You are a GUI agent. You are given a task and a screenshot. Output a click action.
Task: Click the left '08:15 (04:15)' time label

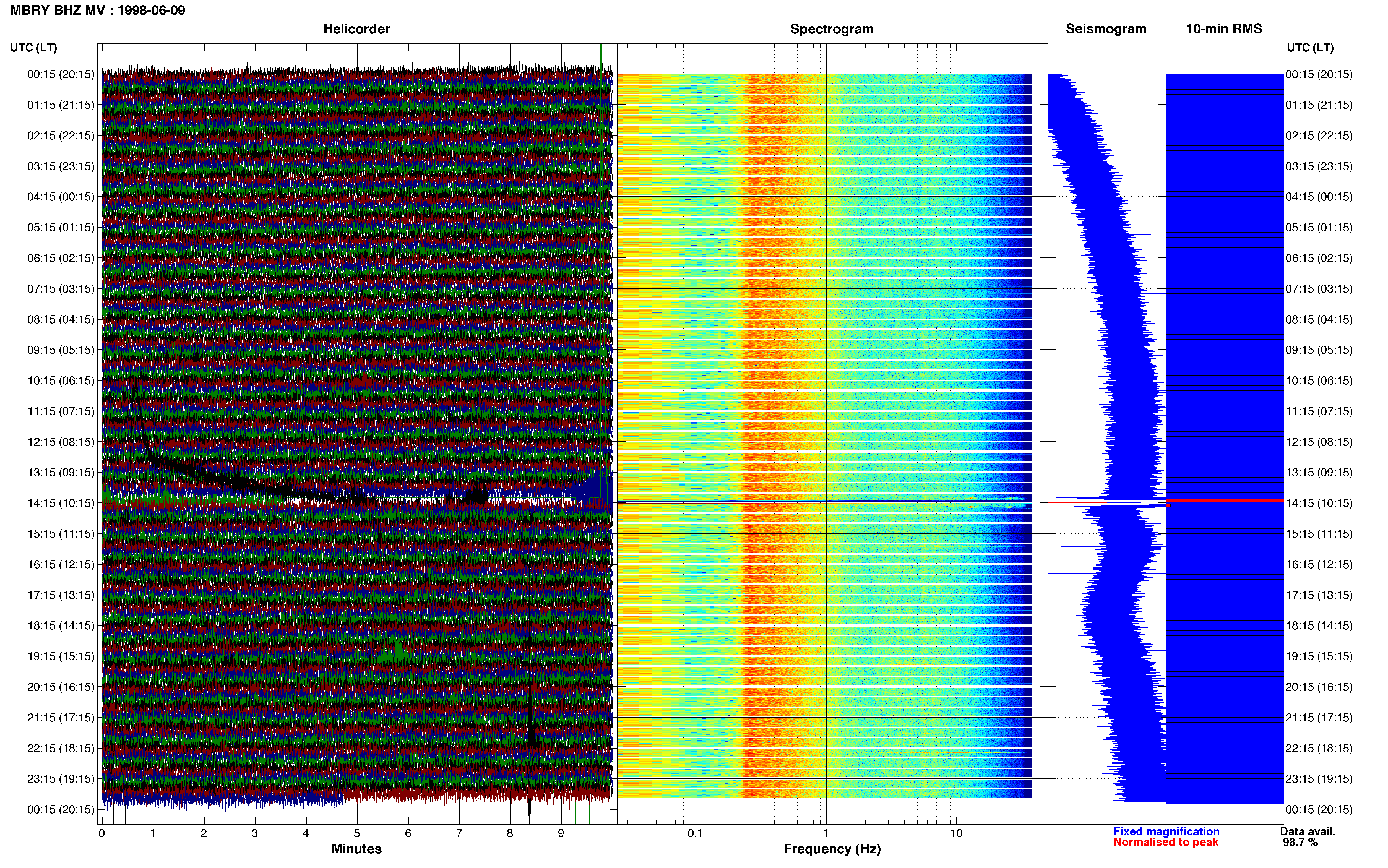coord(60,319)
